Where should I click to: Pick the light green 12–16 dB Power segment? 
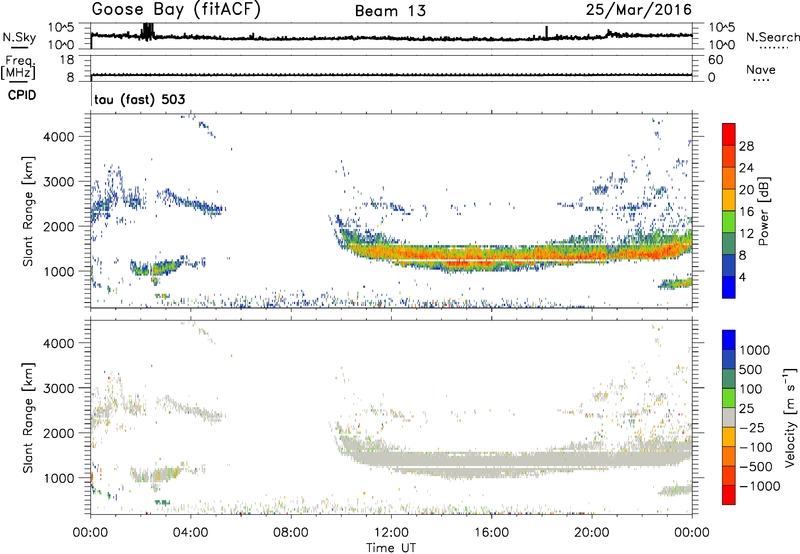[729, 221]
